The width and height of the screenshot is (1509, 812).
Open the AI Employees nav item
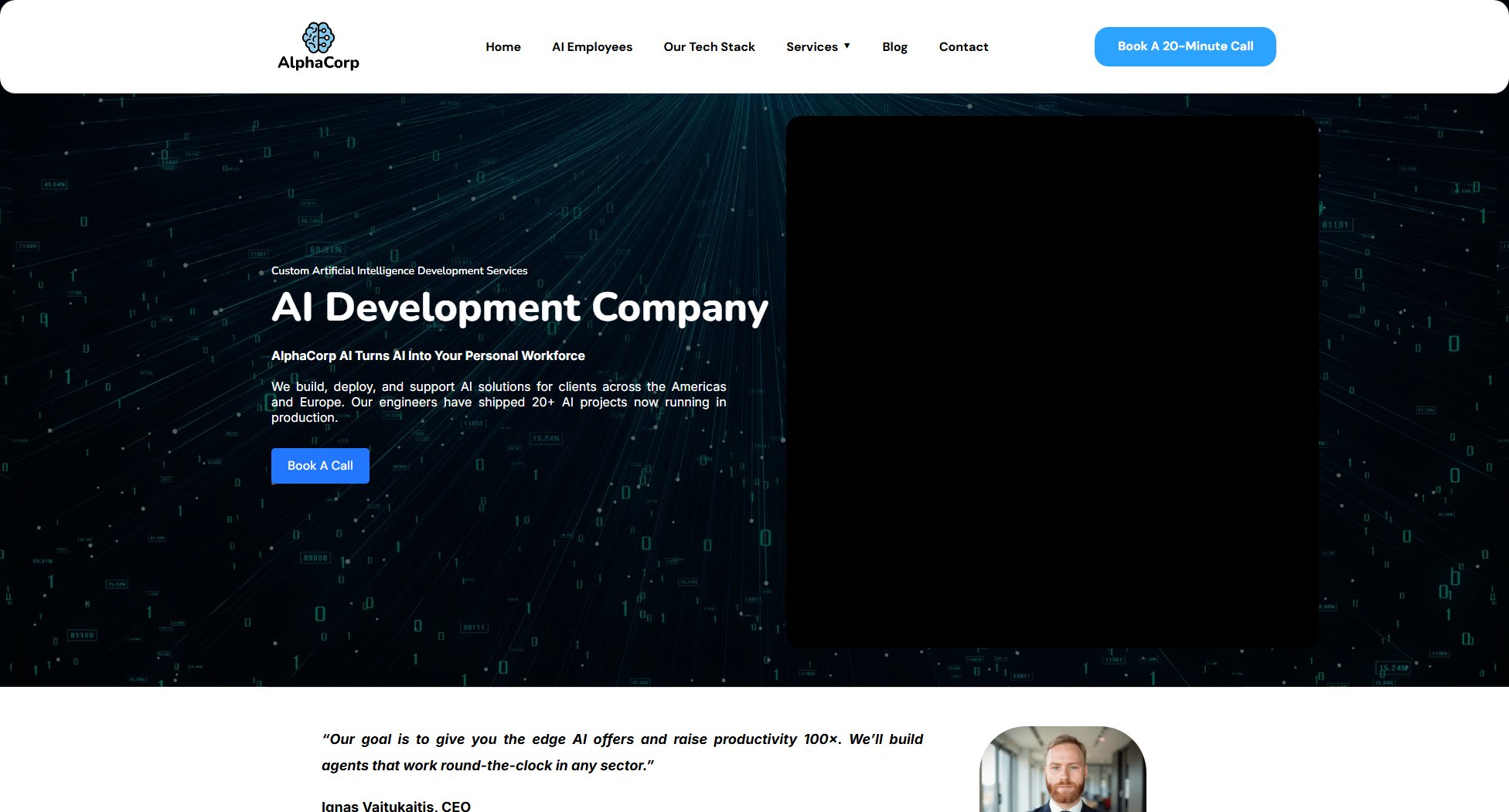591,47
